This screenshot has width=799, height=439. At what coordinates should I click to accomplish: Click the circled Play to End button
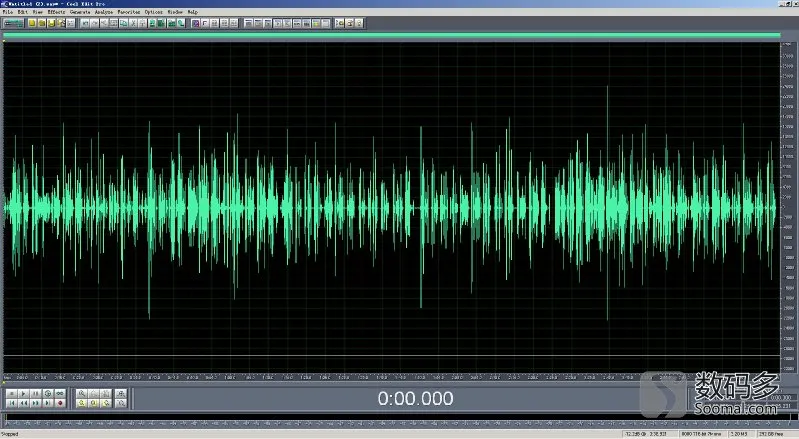[x=48, y=394]
